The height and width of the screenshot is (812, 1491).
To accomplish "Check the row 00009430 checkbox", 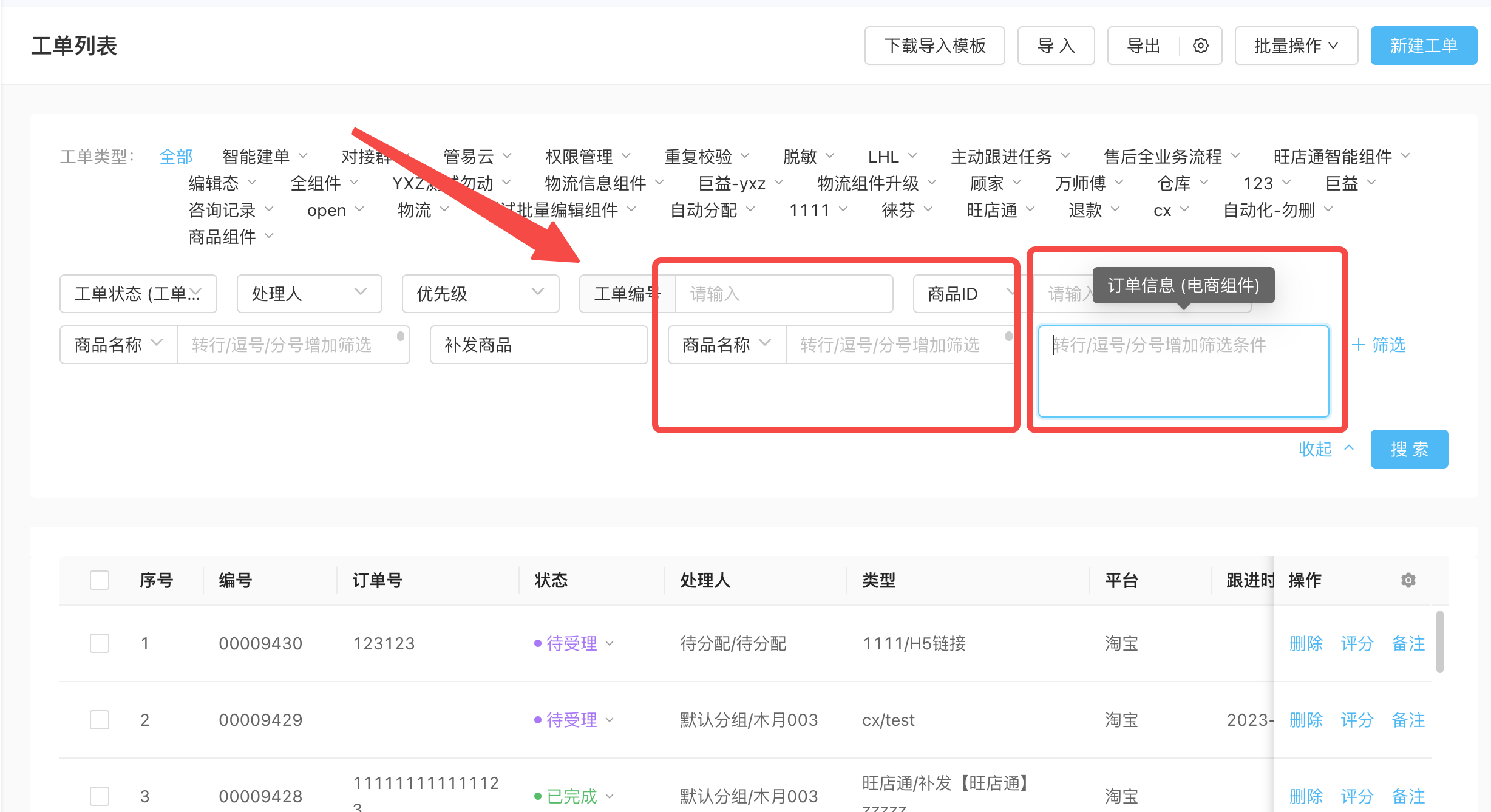I will pos(100,643).
